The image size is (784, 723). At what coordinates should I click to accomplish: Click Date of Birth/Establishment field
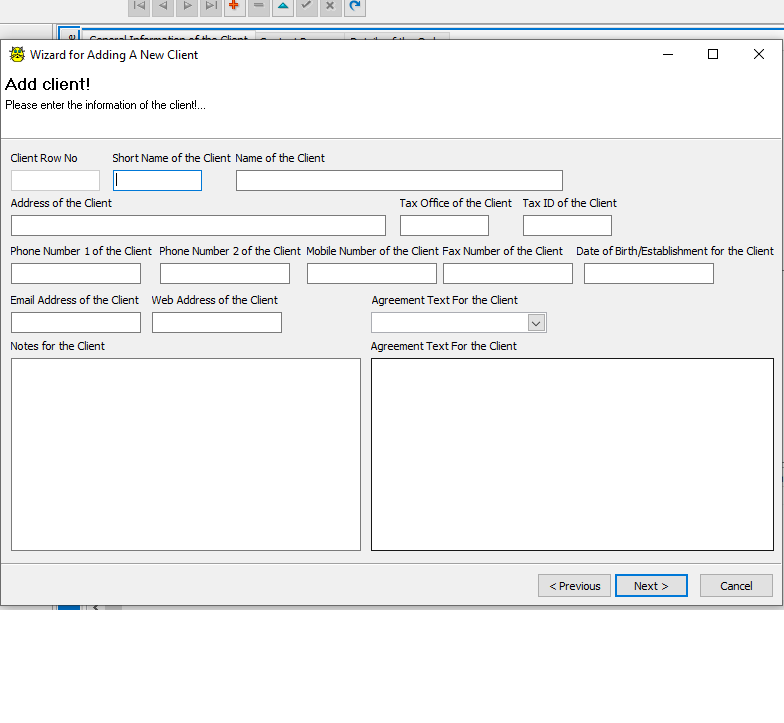coord(649,274)
